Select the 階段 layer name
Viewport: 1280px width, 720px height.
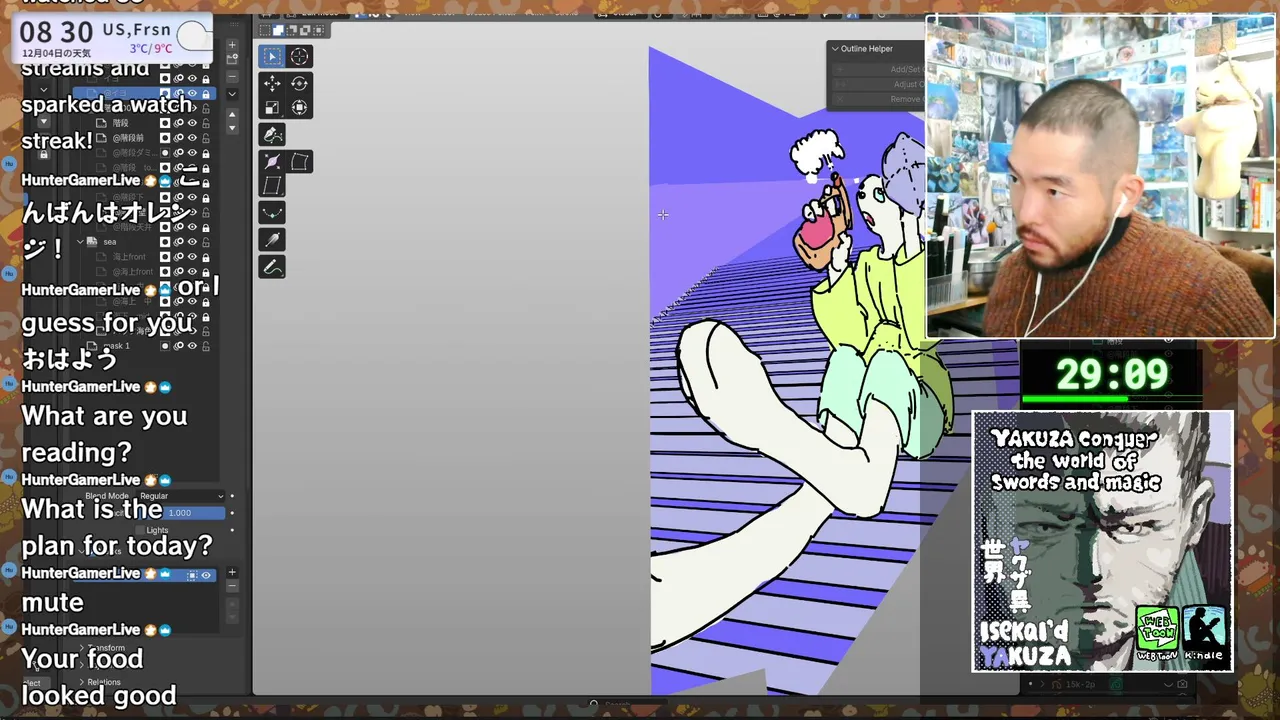coord(121,122)
